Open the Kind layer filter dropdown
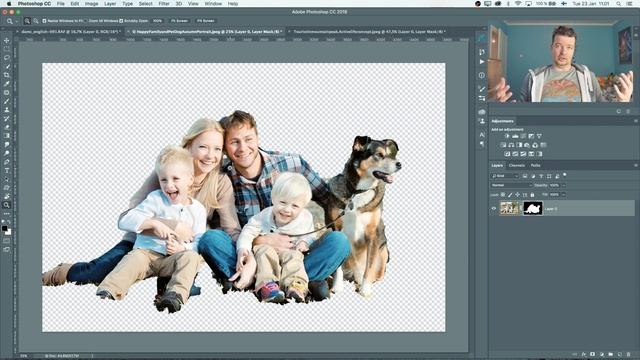This screenshot has height=360, width=640. point(504,176)
